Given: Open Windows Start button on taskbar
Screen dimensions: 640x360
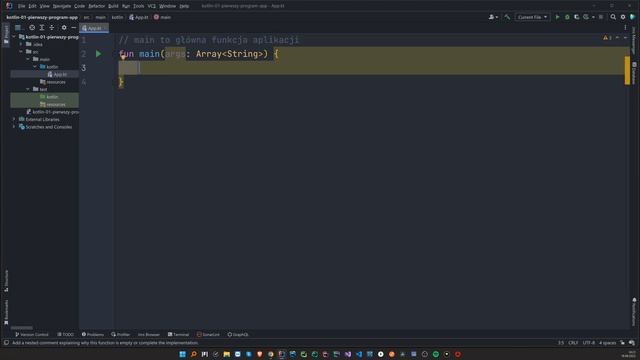Looking at the screenshot, I should pyautogui.click(x=182, y=354).
